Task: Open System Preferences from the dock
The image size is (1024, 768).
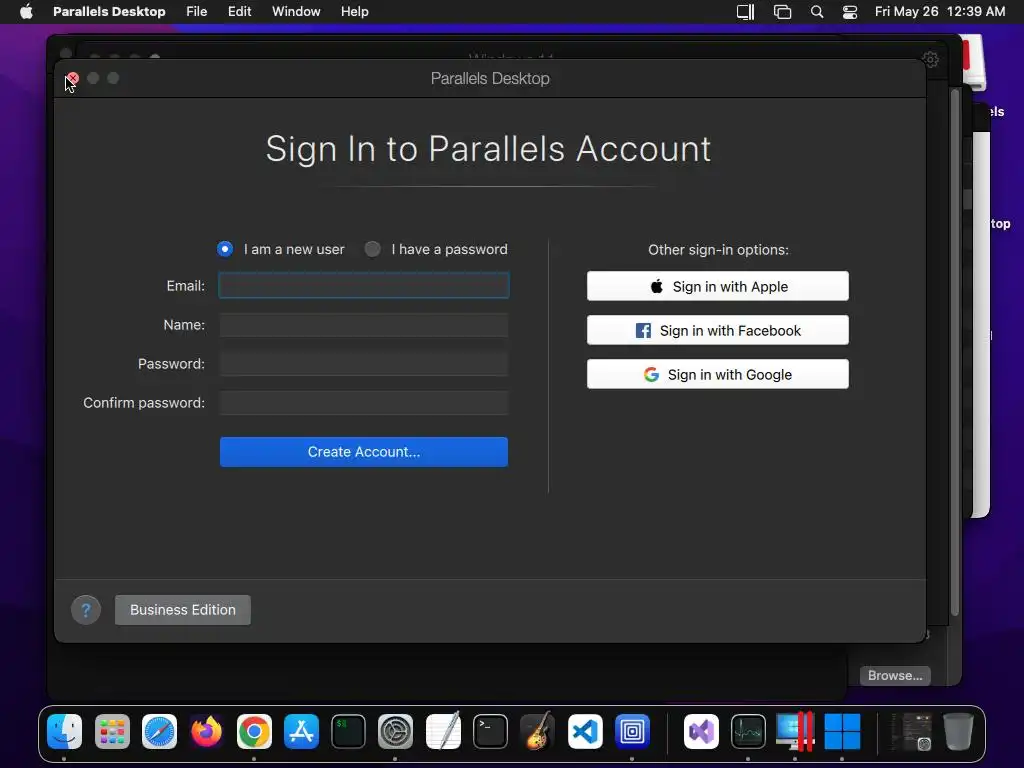Action: (395, 731)
